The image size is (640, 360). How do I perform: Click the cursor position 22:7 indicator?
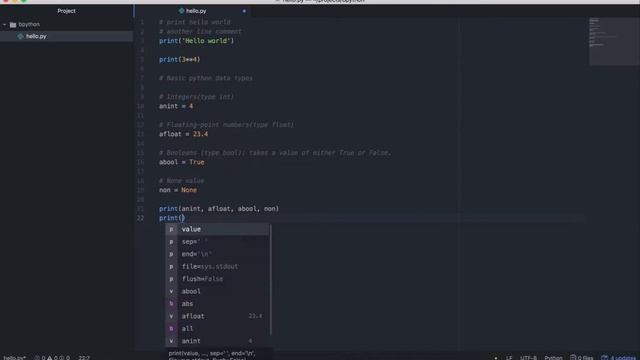coord(84,358)
